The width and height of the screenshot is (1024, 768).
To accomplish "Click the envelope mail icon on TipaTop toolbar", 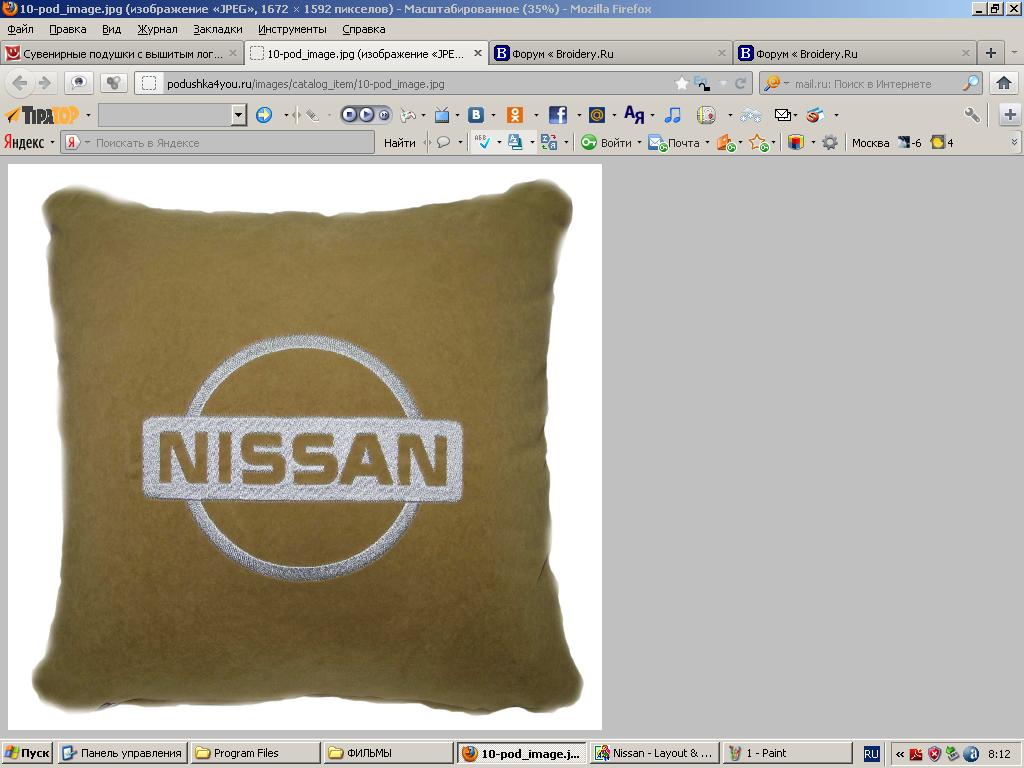I will [782, 115].
